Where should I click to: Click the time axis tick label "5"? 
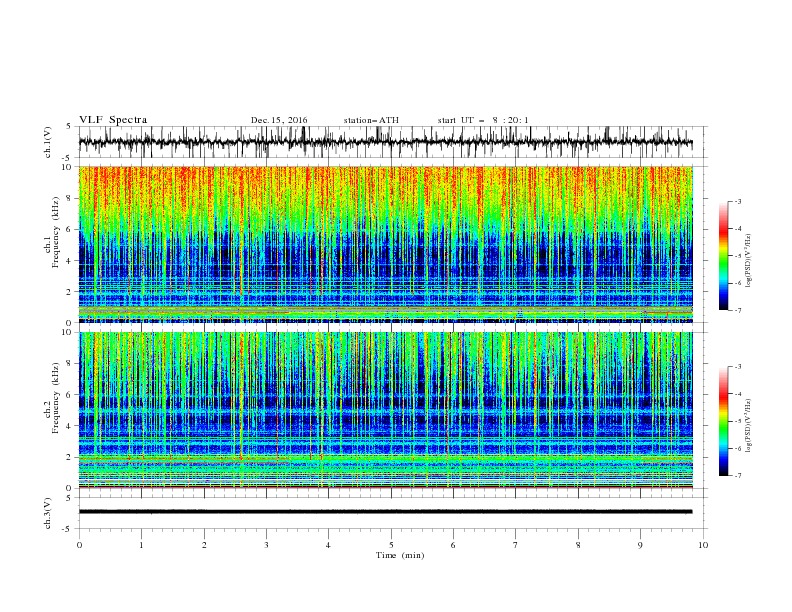[391, 545]
